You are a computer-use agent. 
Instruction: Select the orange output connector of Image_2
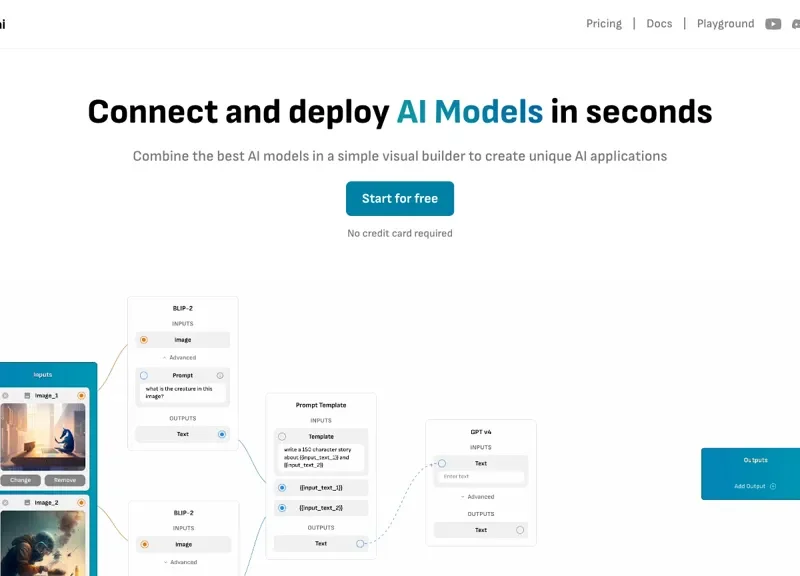[81, 503]
